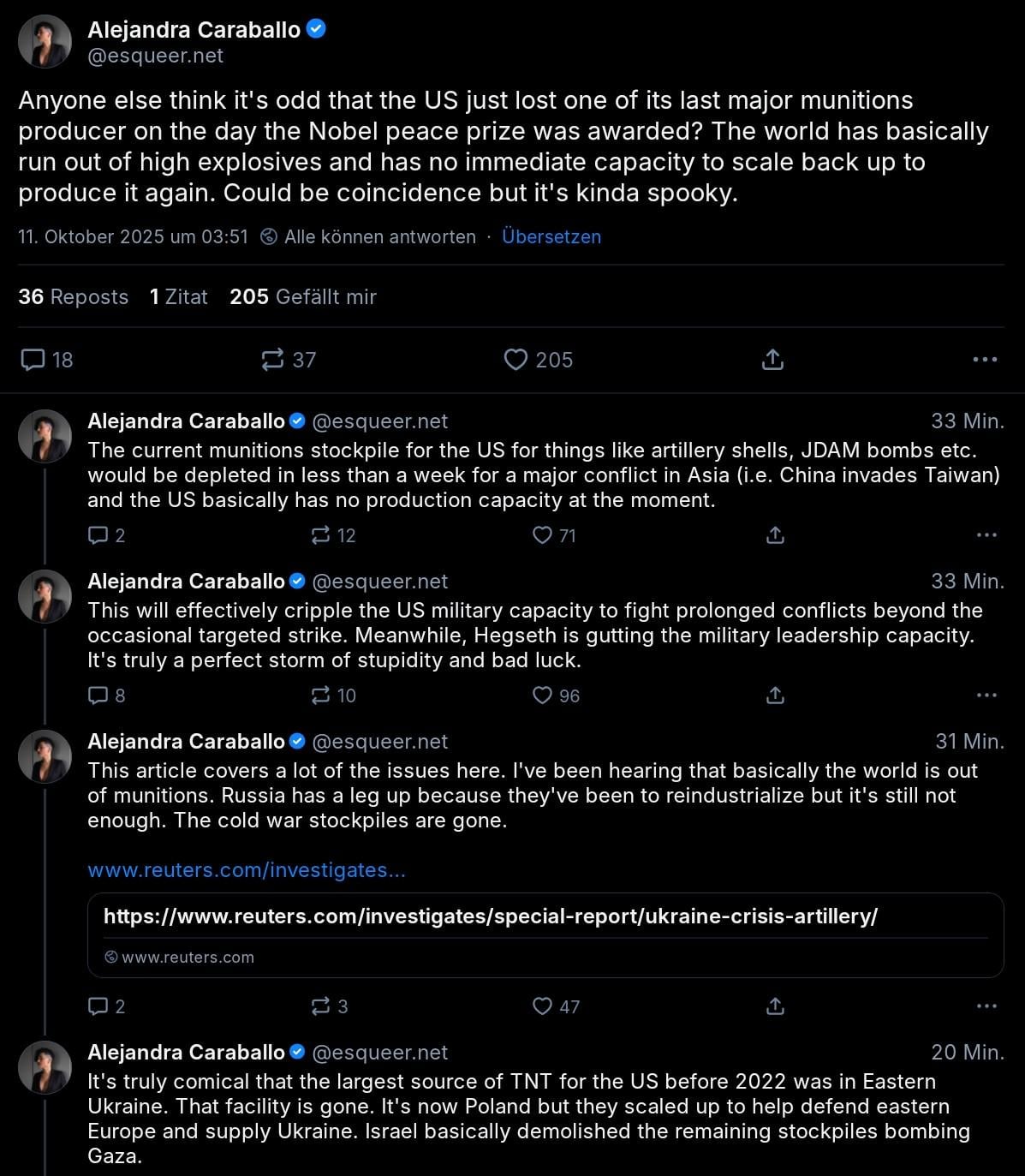The image size is (1025, 1176).
Task: View the 36 Reposts list
Action: 74,296
